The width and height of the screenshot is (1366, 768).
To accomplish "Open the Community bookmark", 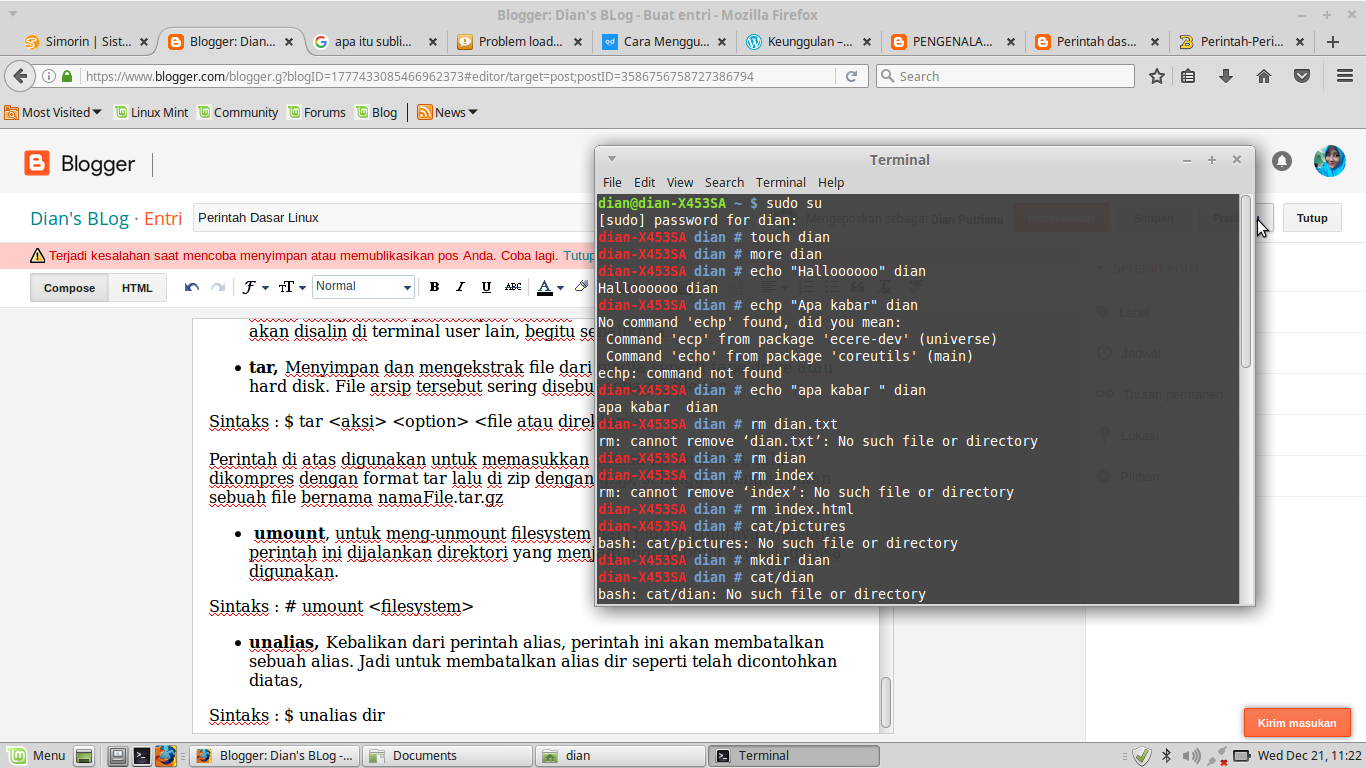I will (x=238, y=112).
